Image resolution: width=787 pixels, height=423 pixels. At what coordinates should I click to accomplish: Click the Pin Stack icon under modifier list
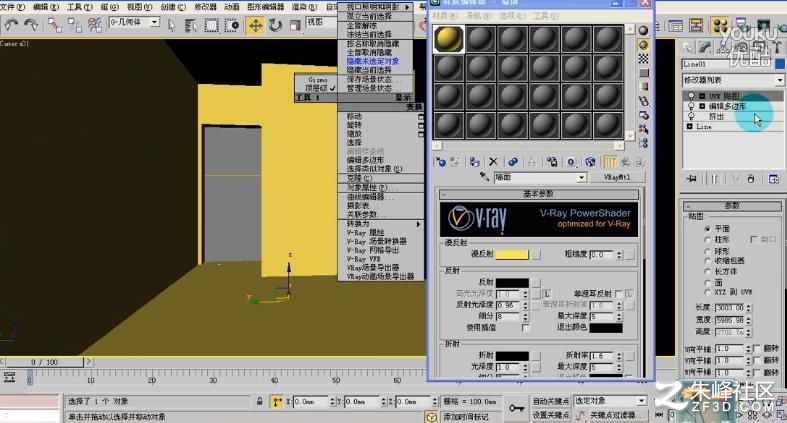[692, 179]
